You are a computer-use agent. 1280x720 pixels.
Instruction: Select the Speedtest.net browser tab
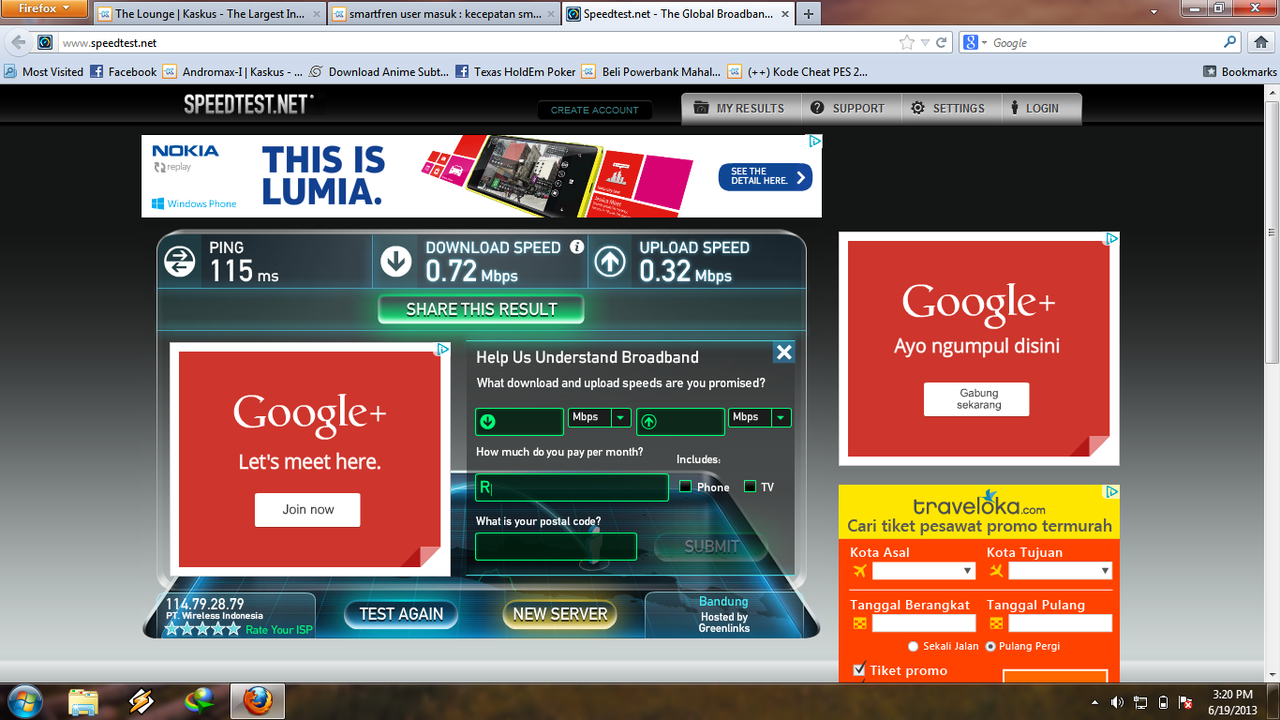pos(678,14)
